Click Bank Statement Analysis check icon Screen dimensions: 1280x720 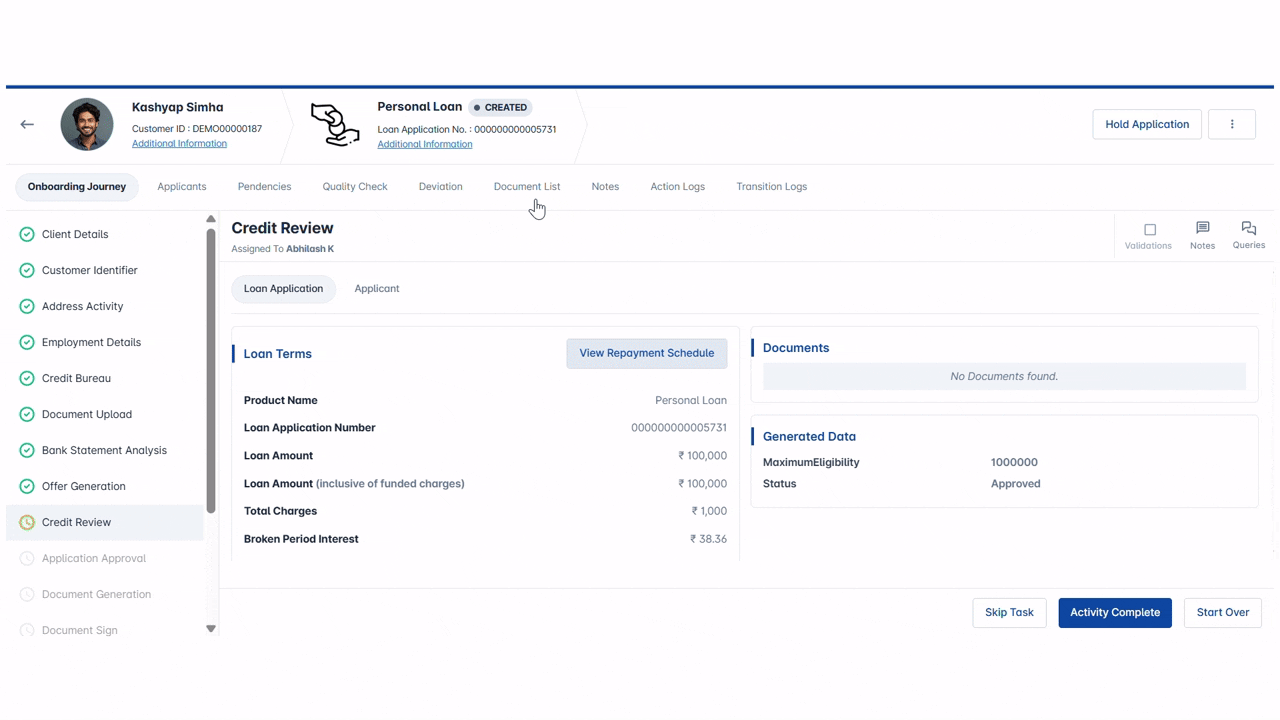tap(27, 450)
